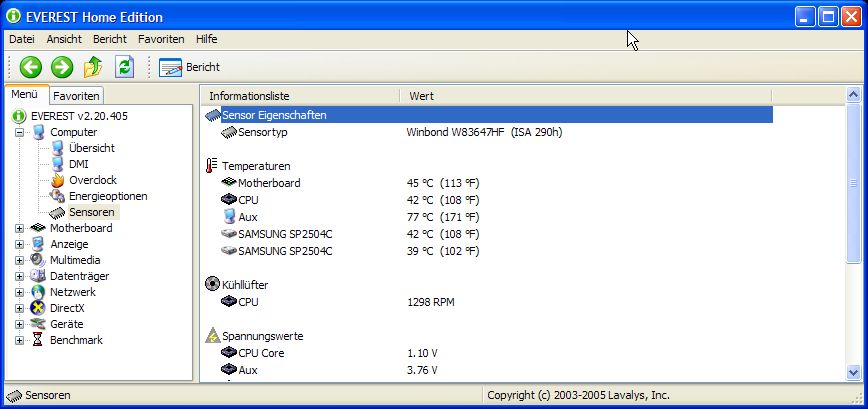Expand the DirectX tree node

click(x=19, y=308)
